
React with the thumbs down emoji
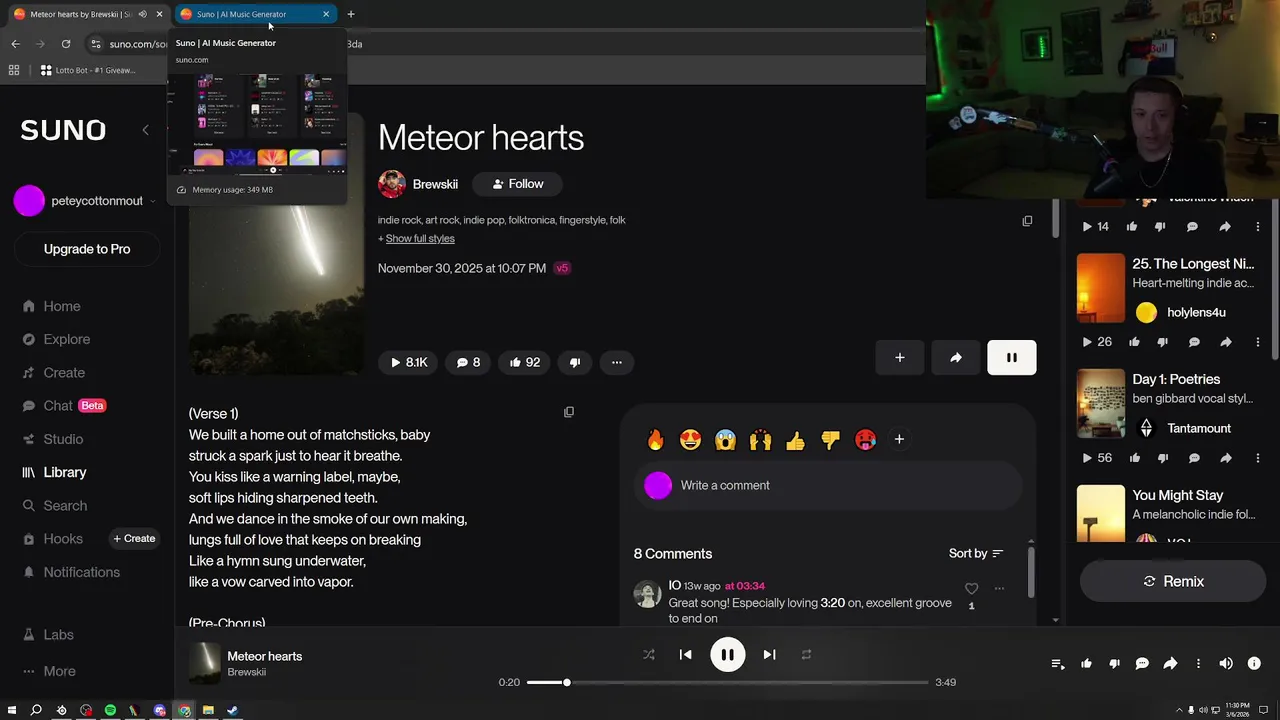[x=830, y=439]
